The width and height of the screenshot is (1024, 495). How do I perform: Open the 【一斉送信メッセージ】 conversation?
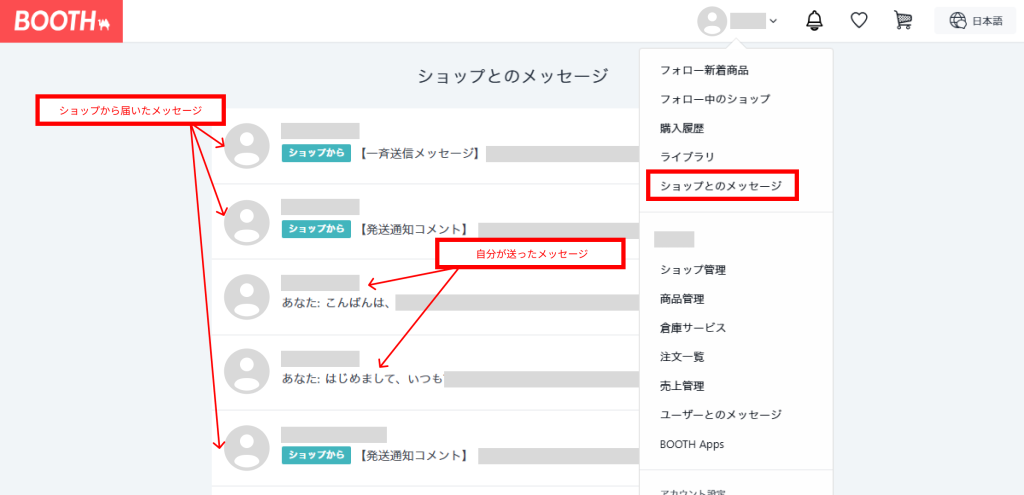pyautogui.click(x=420, y=153)
